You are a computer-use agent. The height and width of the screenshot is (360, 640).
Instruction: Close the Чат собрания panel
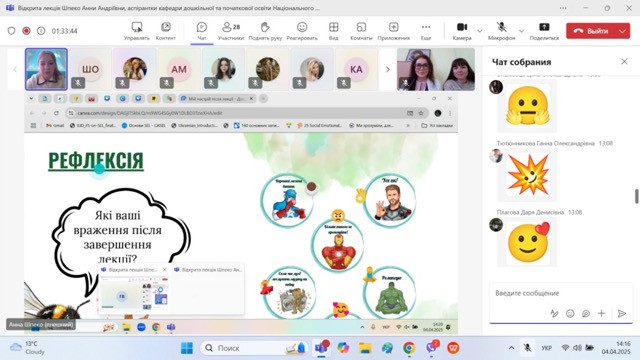point(624,62)
